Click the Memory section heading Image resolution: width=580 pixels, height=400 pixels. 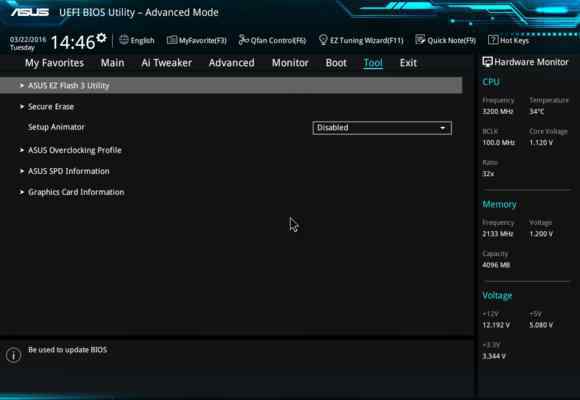(499, 204)
